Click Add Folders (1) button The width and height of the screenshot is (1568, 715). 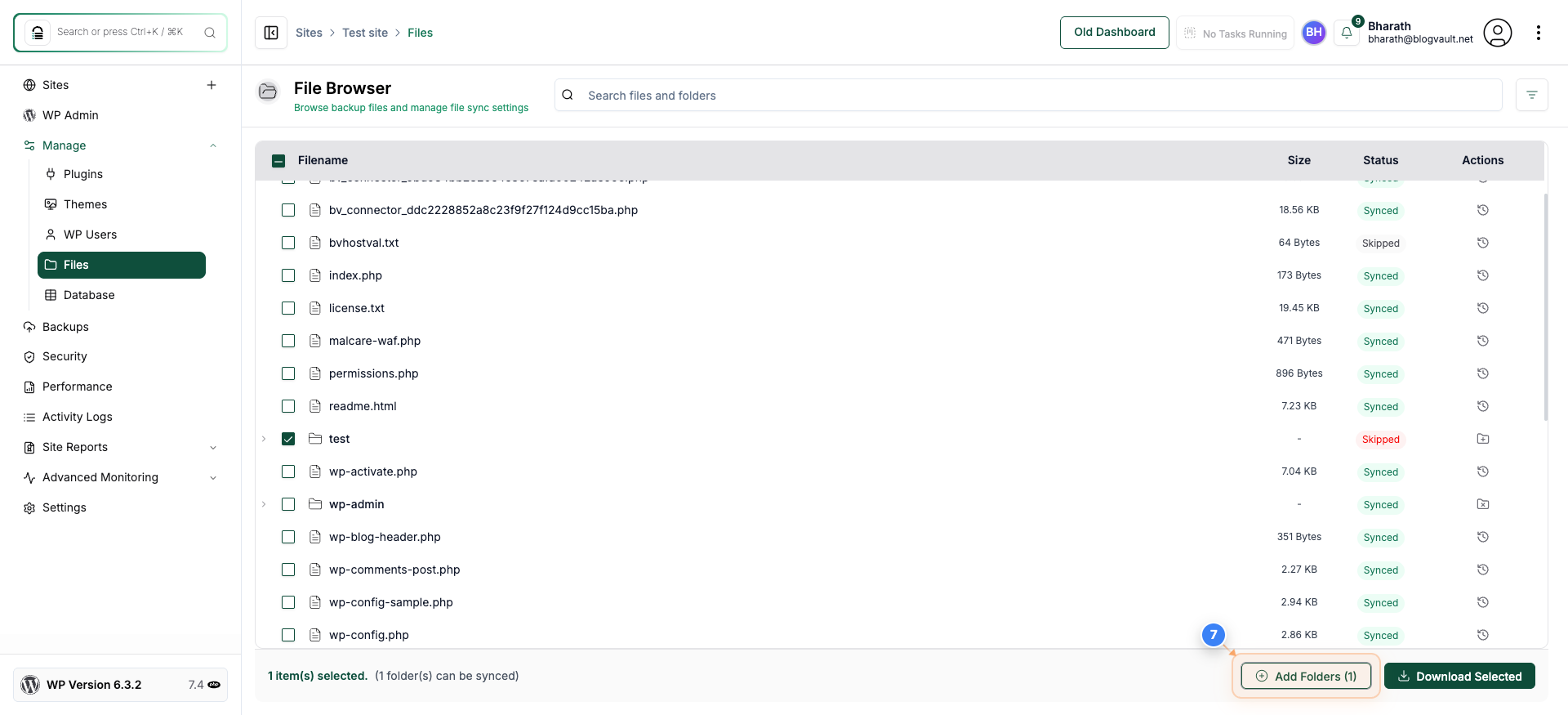pyautogui.click(x=1306, y=676)
